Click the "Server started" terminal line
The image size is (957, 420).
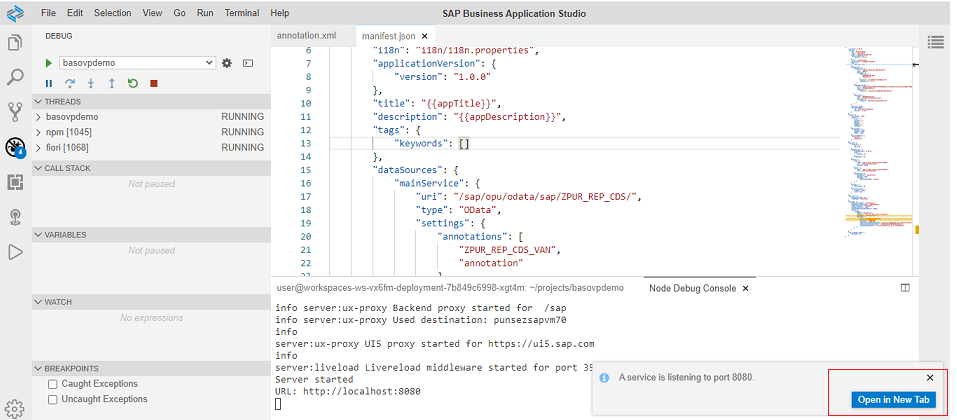[314, 380]
